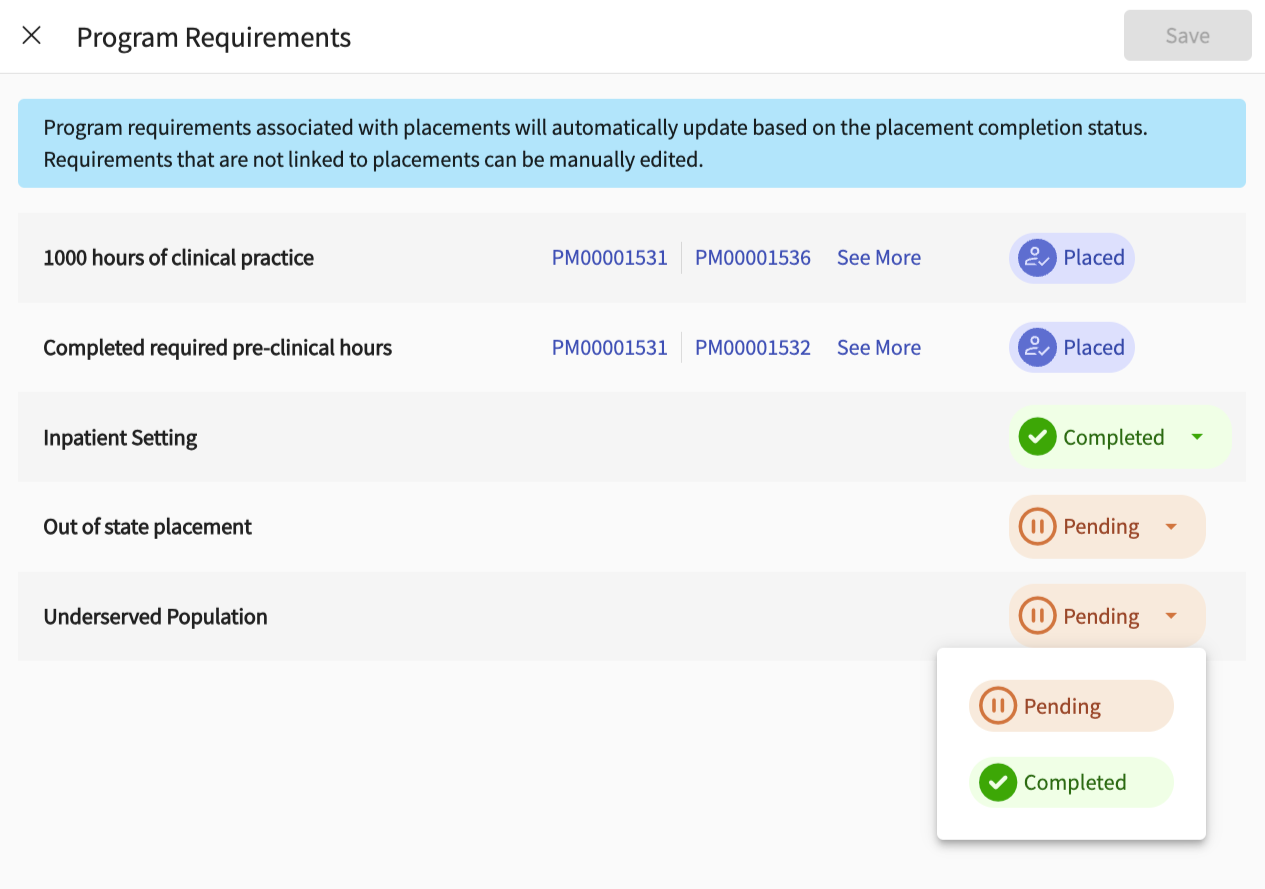Click See More for 1000 hours clinical practice
Viewport: 1265px width, 889px height.
pos(878,258)
